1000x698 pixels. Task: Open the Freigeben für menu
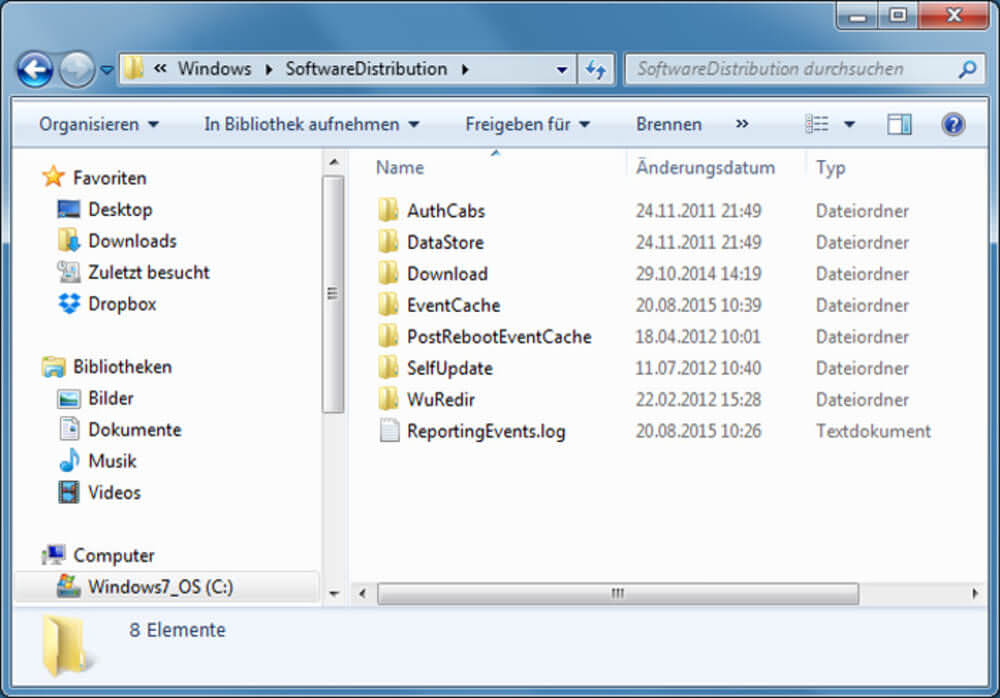coord(527,124)
